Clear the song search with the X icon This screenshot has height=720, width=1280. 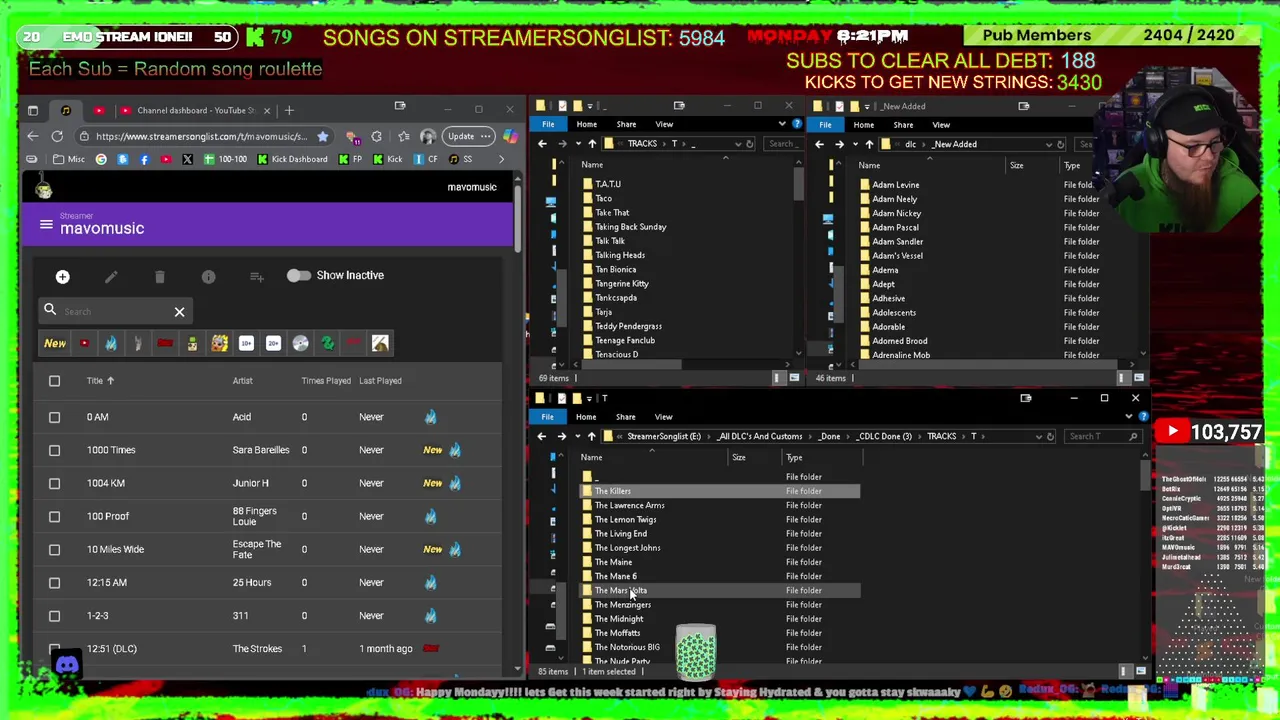click(179, 312)
